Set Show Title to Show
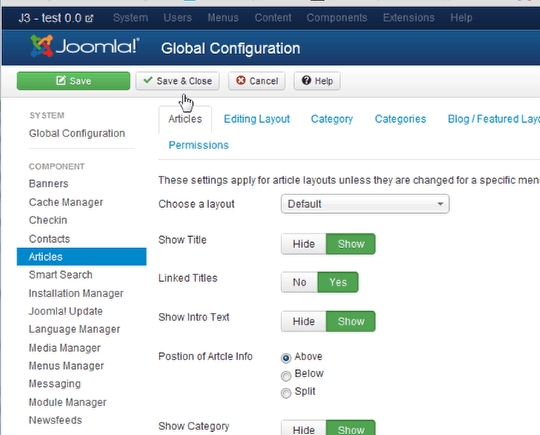Screen dimensions: 540x435 pyautogui.click(x=351, y=244)
